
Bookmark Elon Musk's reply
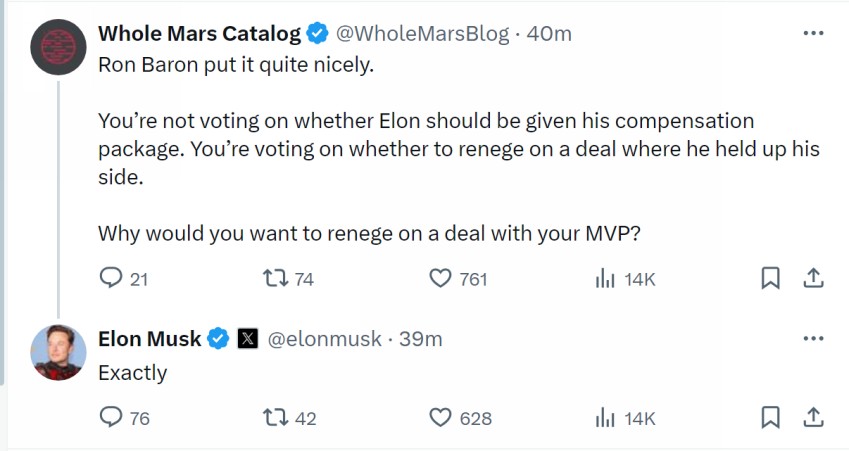coord(770,418)
